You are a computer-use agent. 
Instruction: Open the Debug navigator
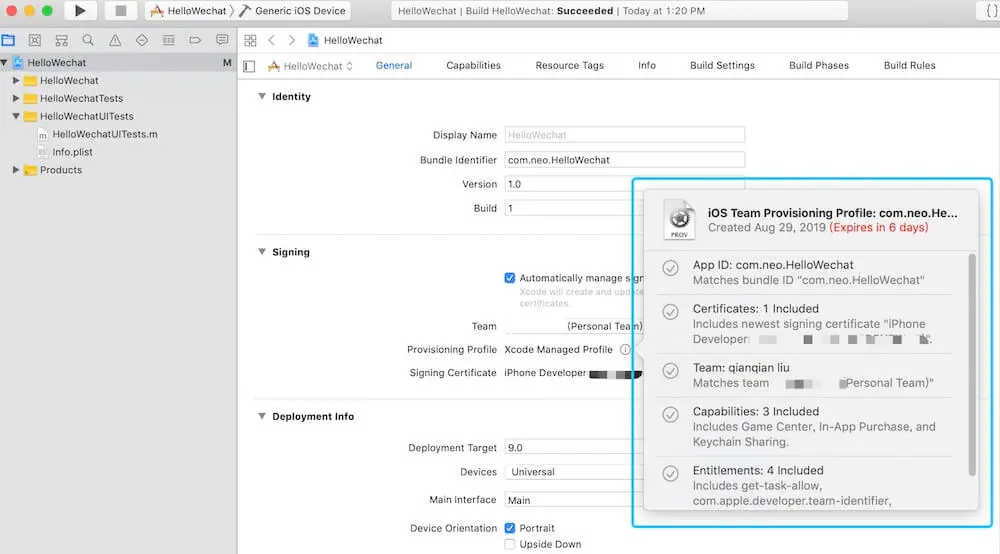[x=168, y=40]
